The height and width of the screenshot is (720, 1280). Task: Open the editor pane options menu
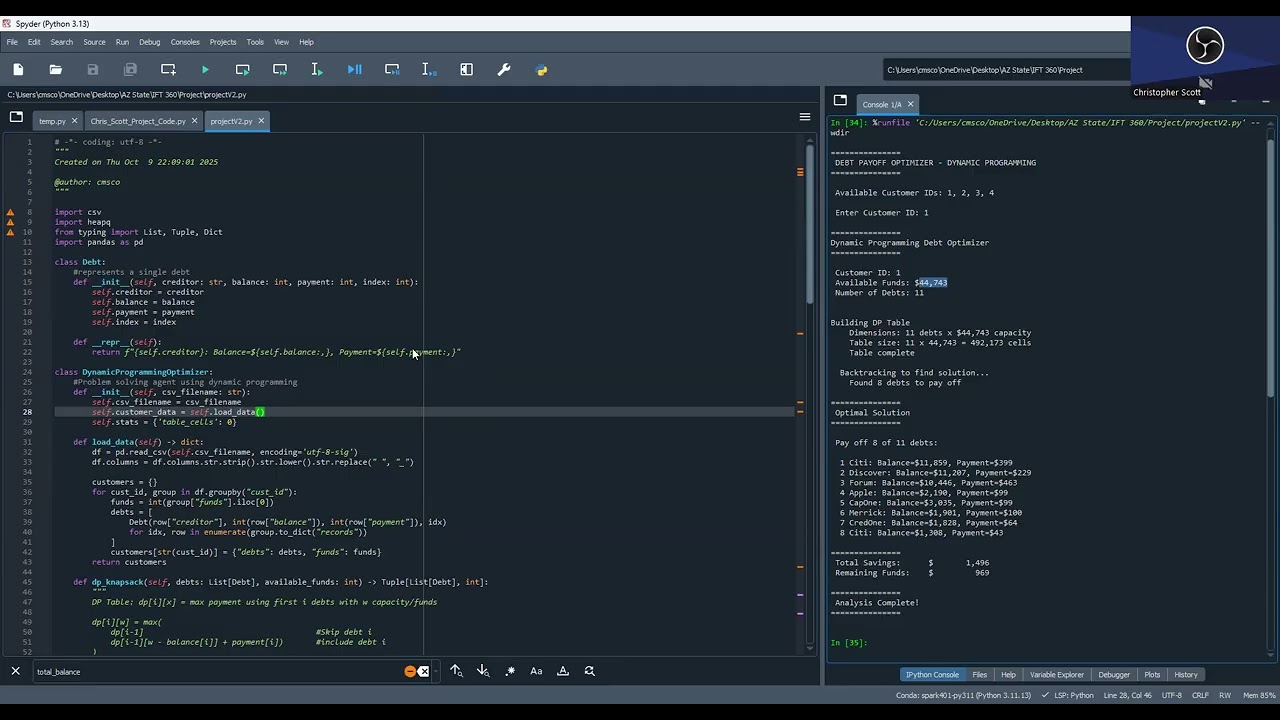[x=805, y=117]
